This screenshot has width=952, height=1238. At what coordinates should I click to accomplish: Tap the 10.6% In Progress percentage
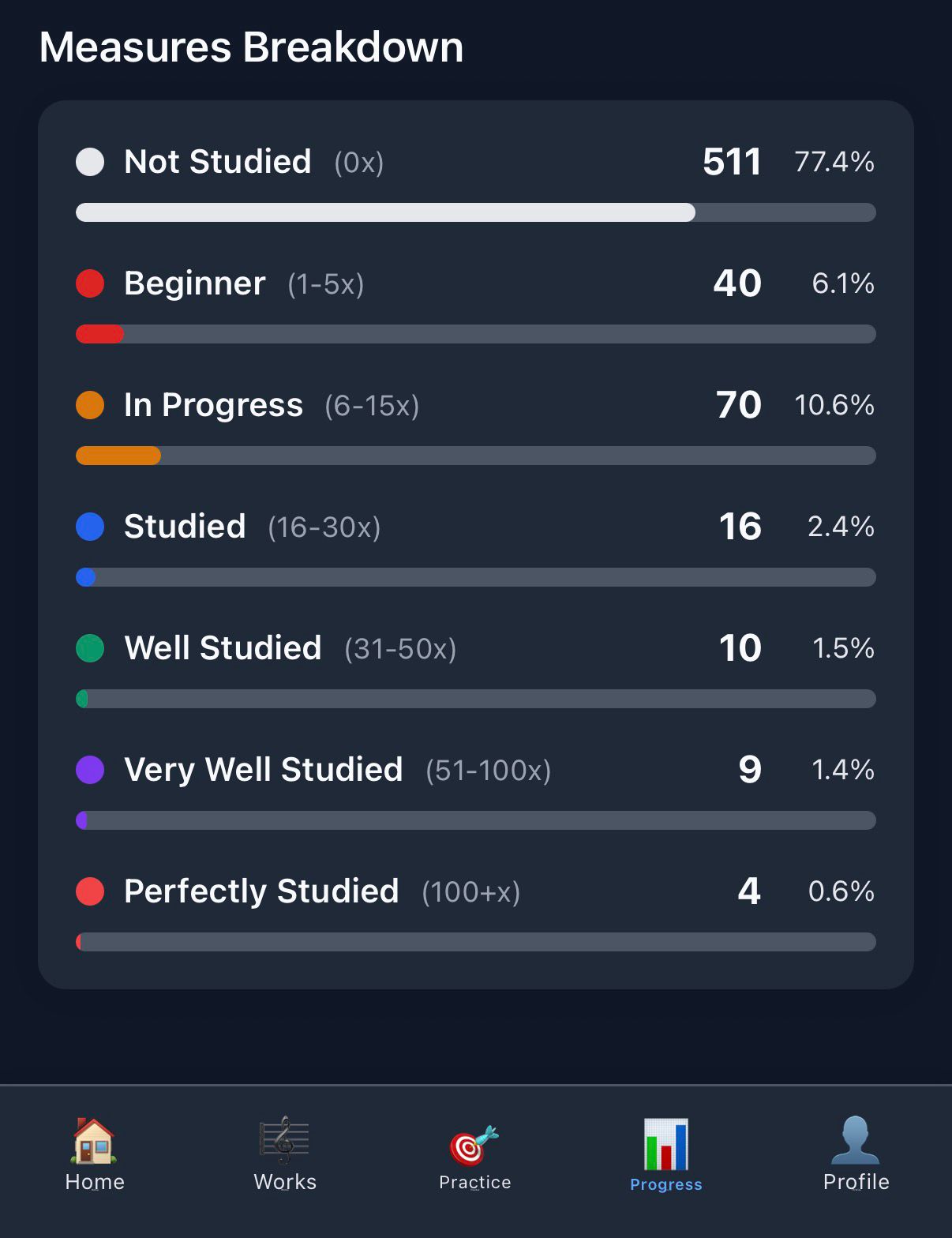(834, 405)
